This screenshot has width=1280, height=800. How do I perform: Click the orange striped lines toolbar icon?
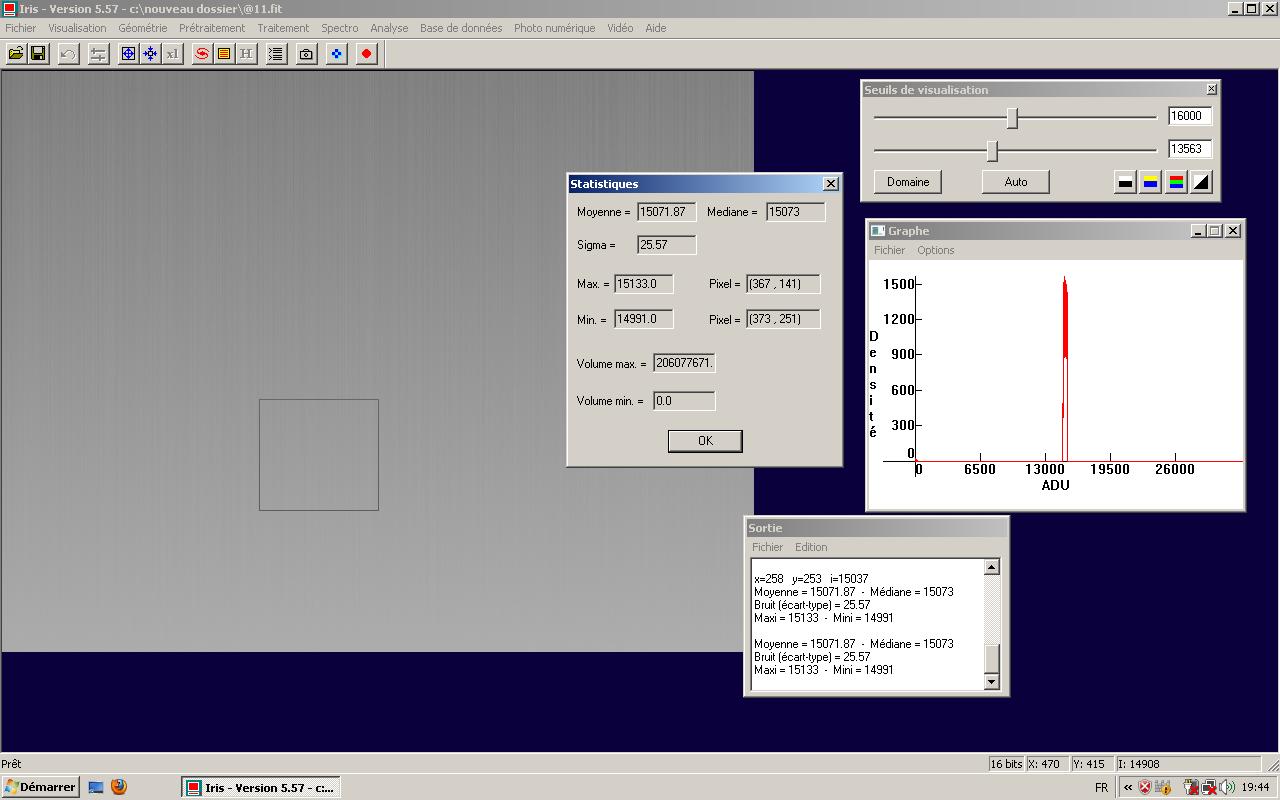[x=224, y=54]
